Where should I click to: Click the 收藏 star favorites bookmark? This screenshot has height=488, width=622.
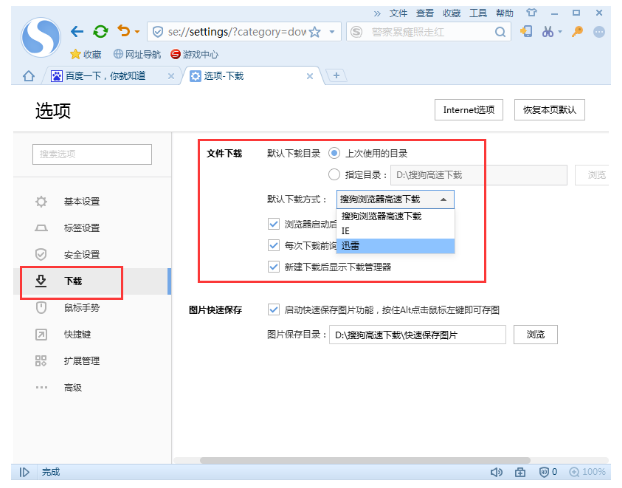[x=86, y=54]
